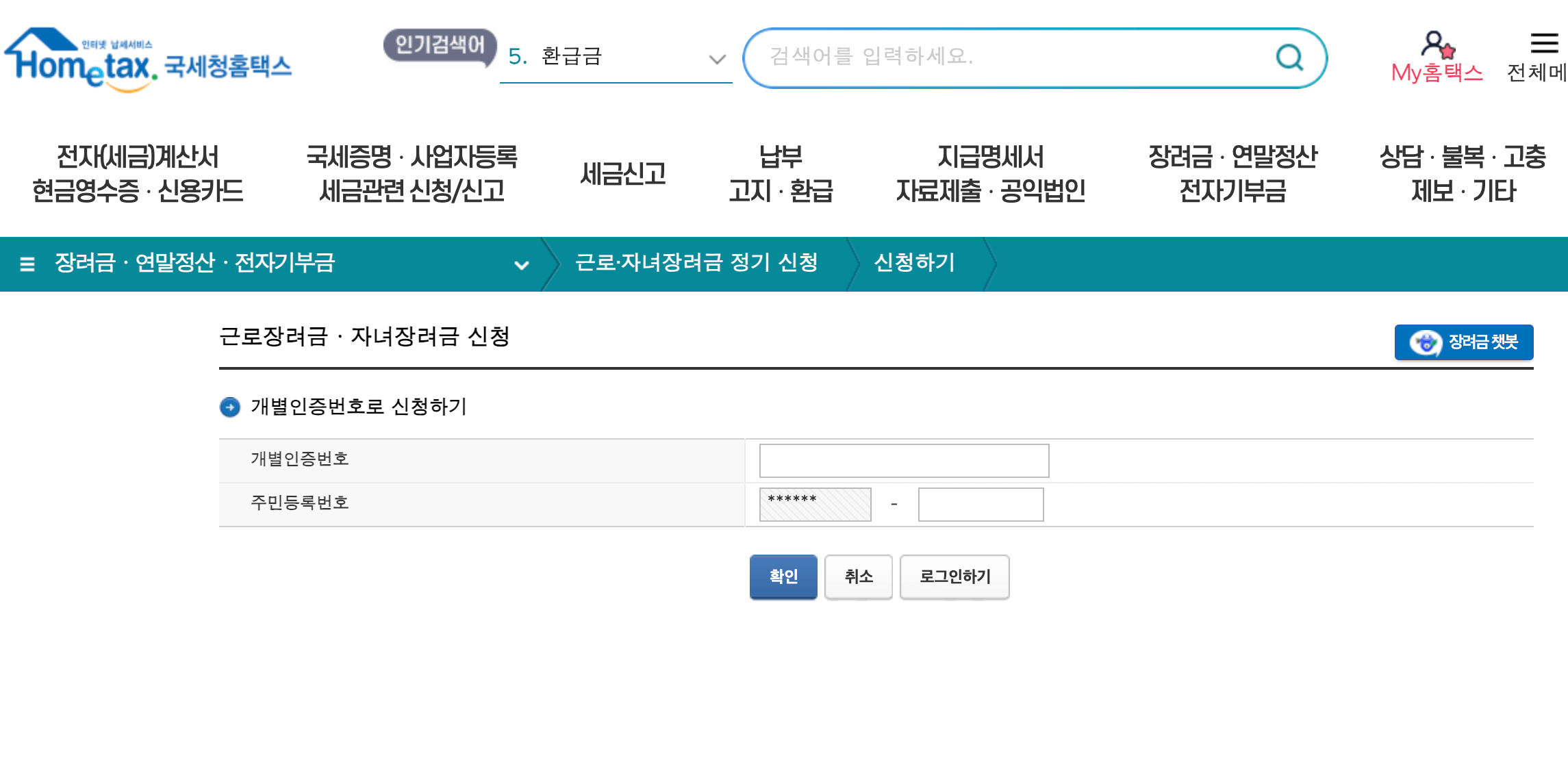Click blue arrow bullet beside 개별인증번호로 신청하기
Viewport: 1568px width, 760px height.
click(229, 407)
